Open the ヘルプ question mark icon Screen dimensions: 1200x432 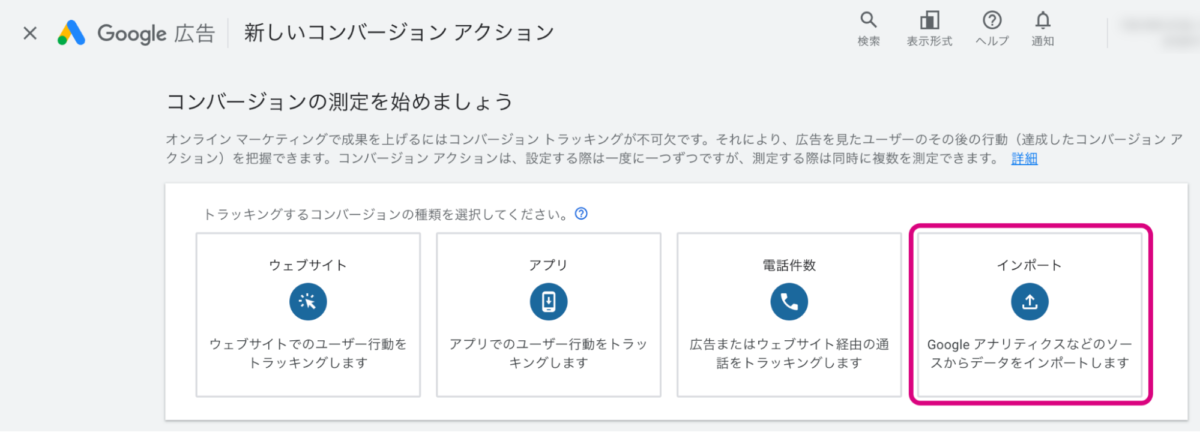click(x=991, y=20)
